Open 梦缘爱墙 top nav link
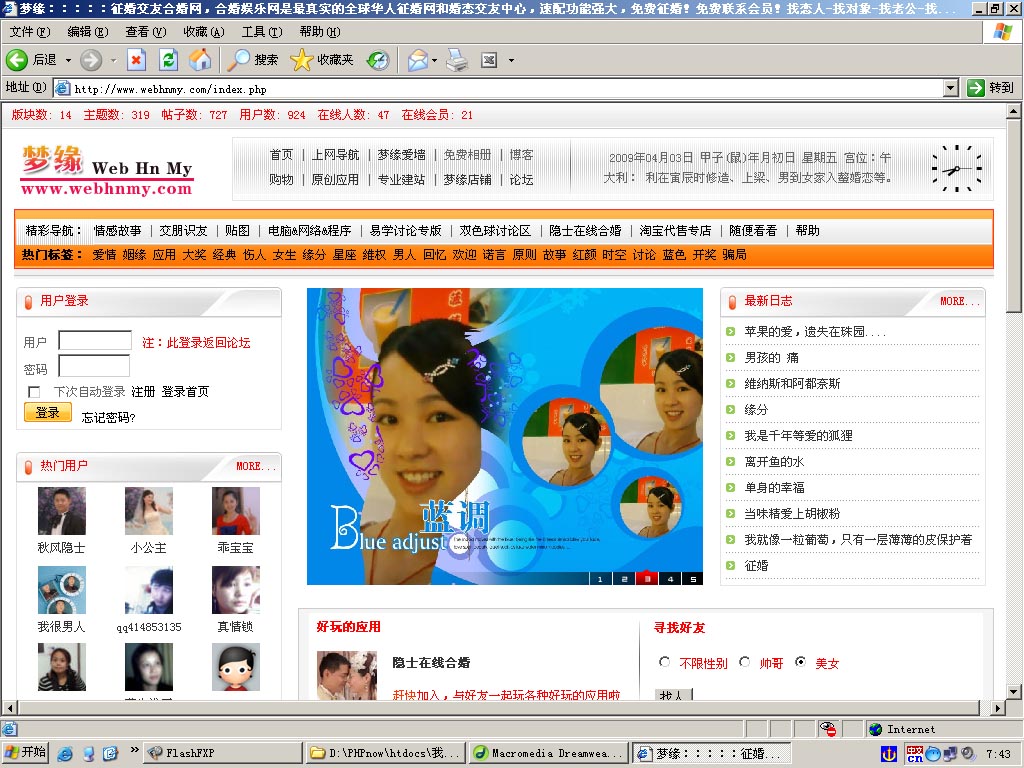Image resolution: width=1024 pixels, height=768 pixels. (x=401, y=155)
